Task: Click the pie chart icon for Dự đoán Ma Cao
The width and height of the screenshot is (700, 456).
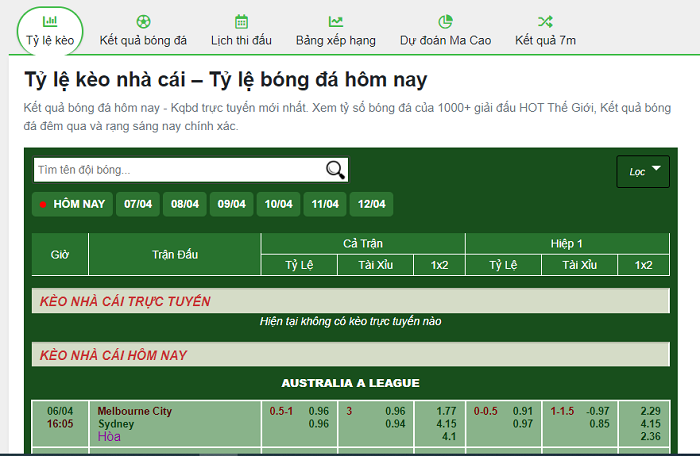Action: 445,21
